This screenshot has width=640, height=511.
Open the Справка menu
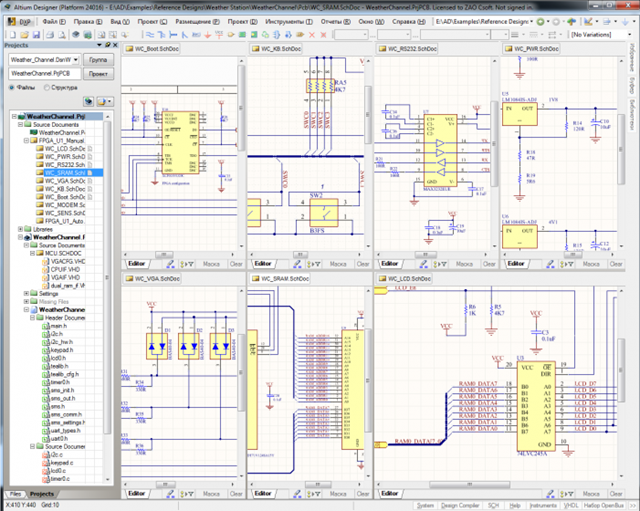[x=409, y=22]
